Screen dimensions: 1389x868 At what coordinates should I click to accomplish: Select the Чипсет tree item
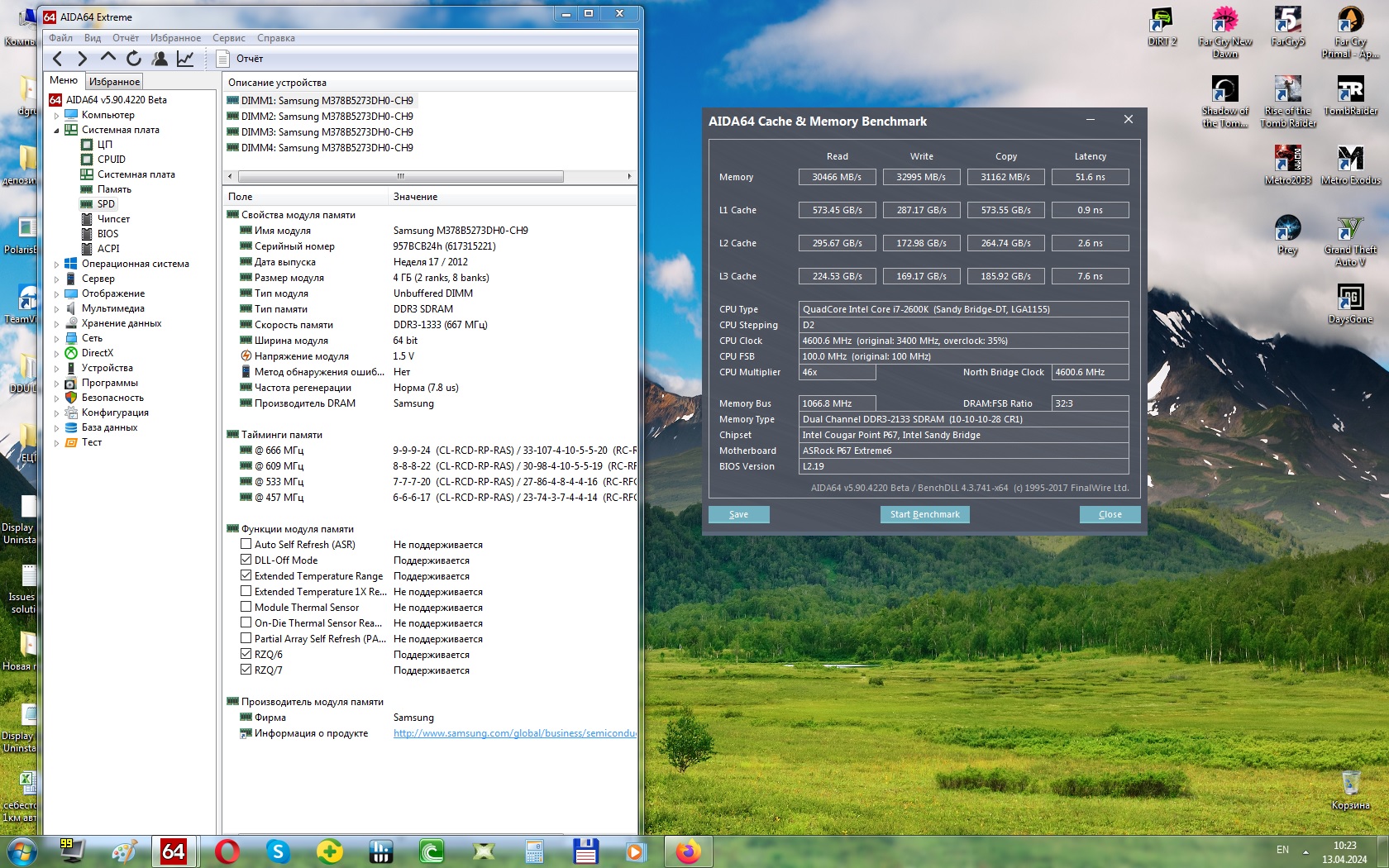click(x=113, y=219)
